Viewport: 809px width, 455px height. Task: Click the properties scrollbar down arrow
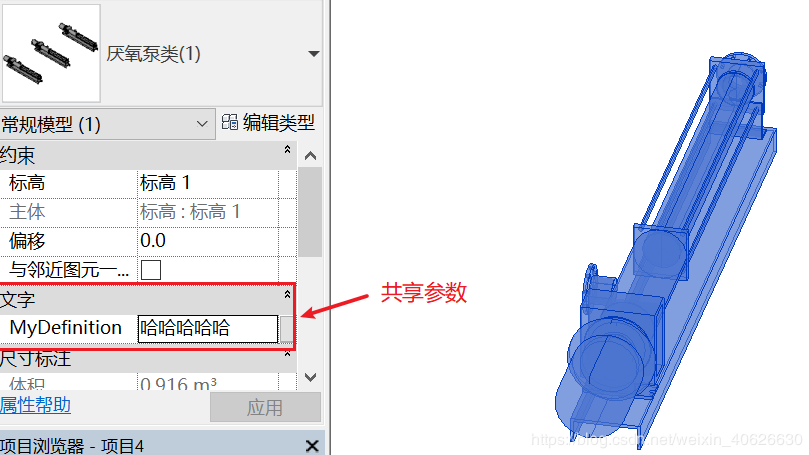point(310,378)
